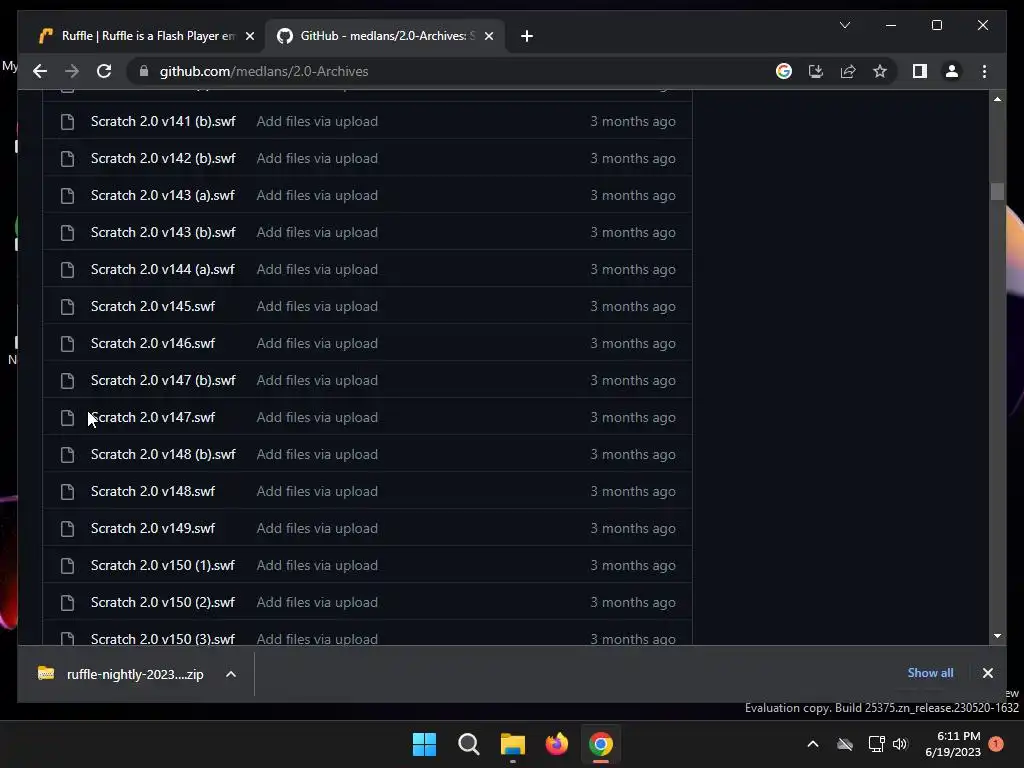Click the address bar URL field
1024x768 pixels.
click(451, 71)
